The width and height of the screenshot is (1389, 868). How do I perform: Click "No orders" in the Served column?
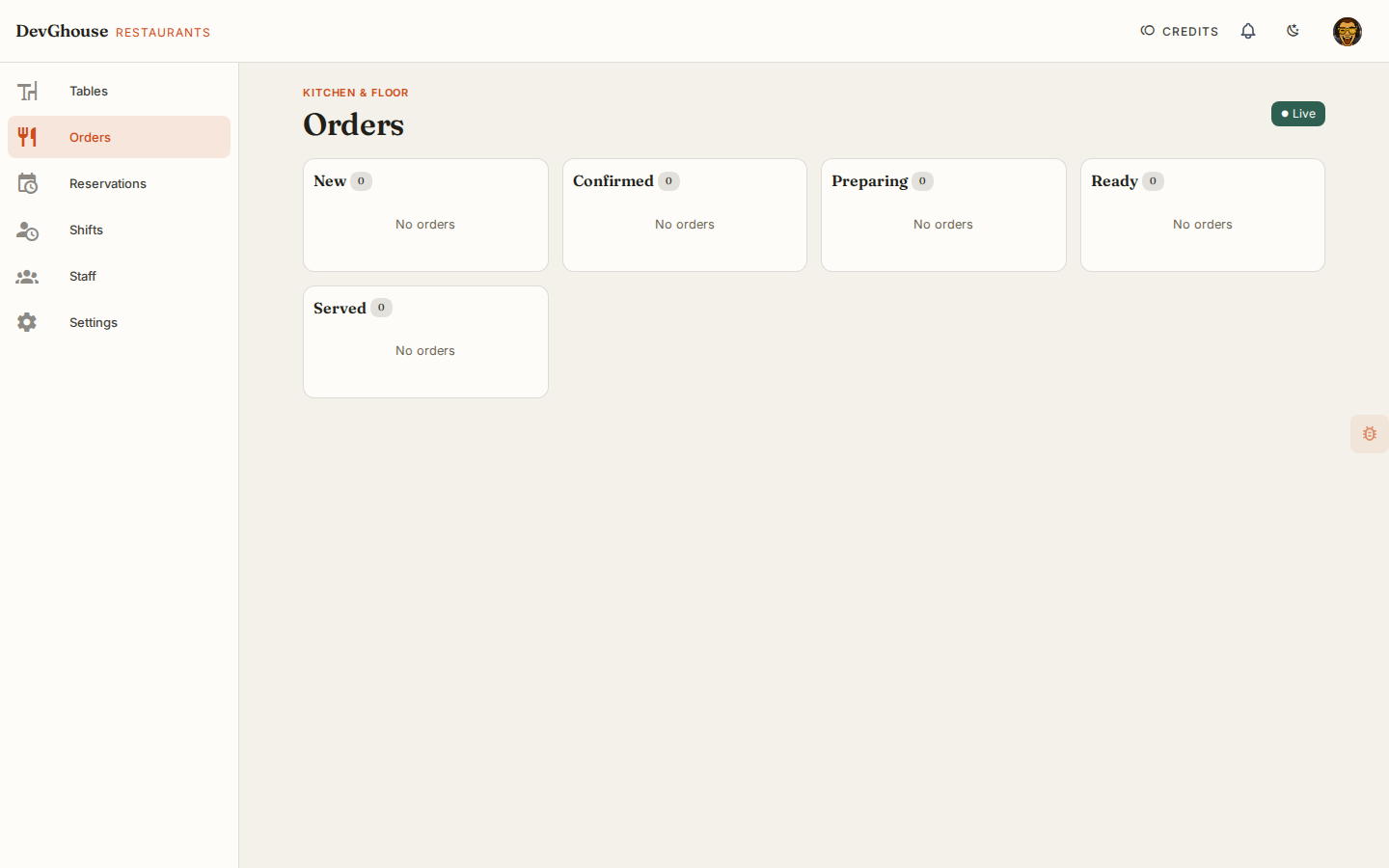tap(425, 351)
